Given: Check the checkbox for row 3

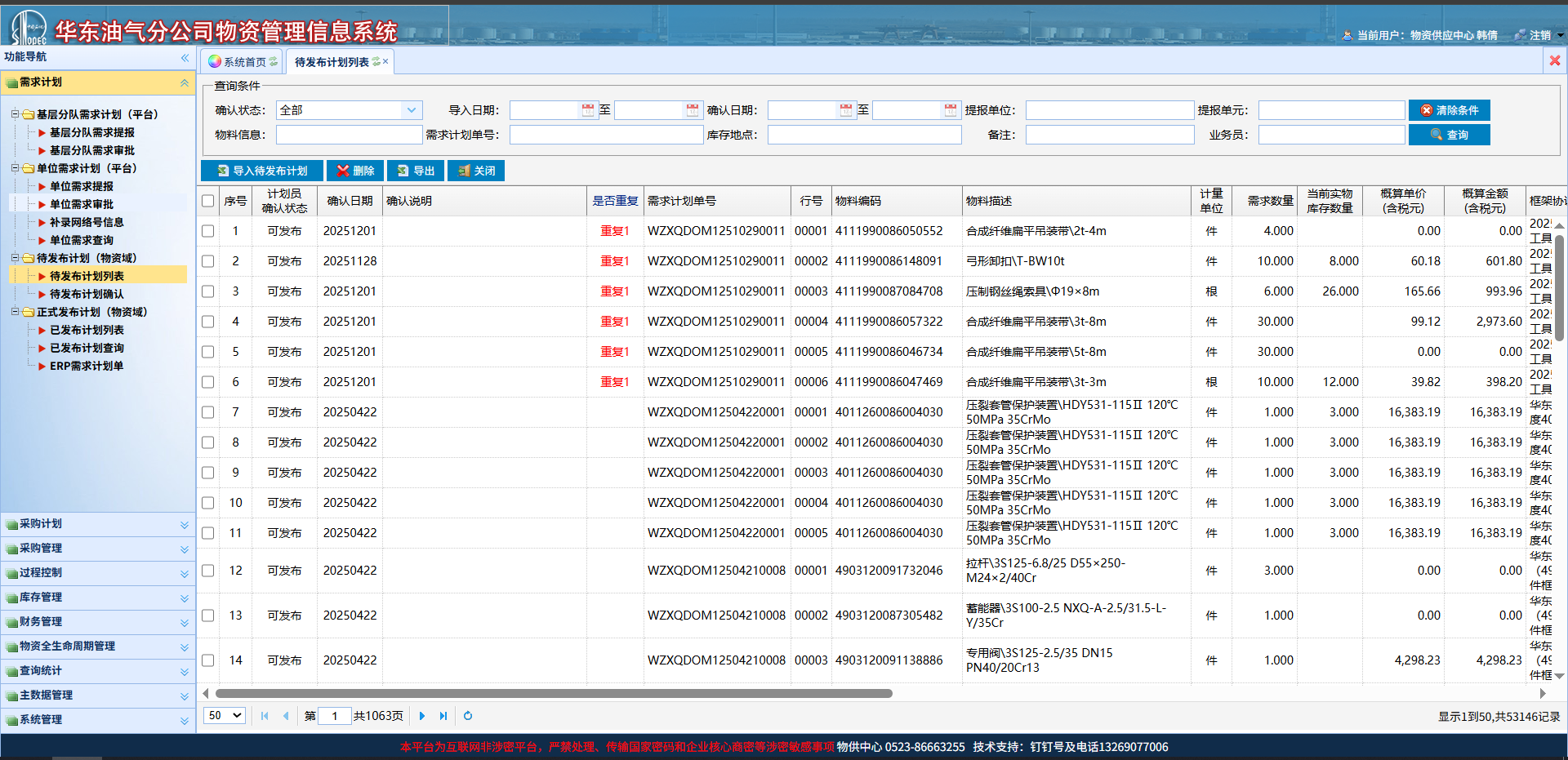Looking at the screenshot, I should 208,291.
